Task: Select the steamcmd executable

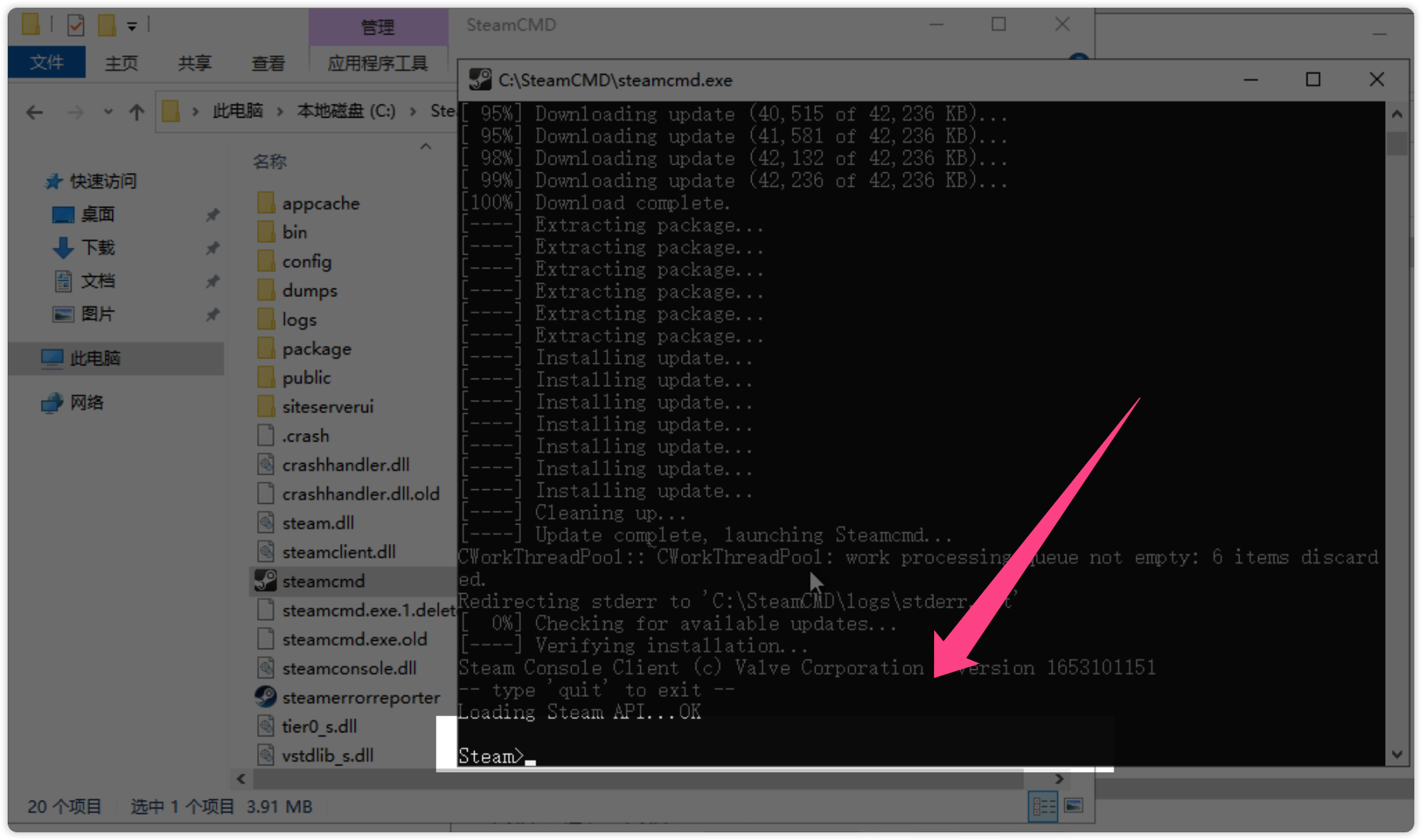Action: pos(323,582)
